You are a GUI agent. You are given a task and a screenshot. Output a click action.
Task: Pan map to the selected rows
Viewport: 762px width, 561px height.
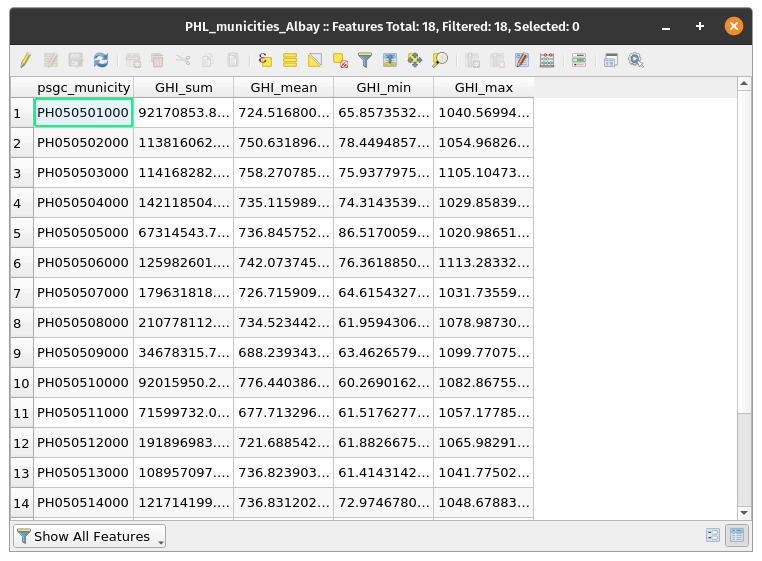click(415, 61)
